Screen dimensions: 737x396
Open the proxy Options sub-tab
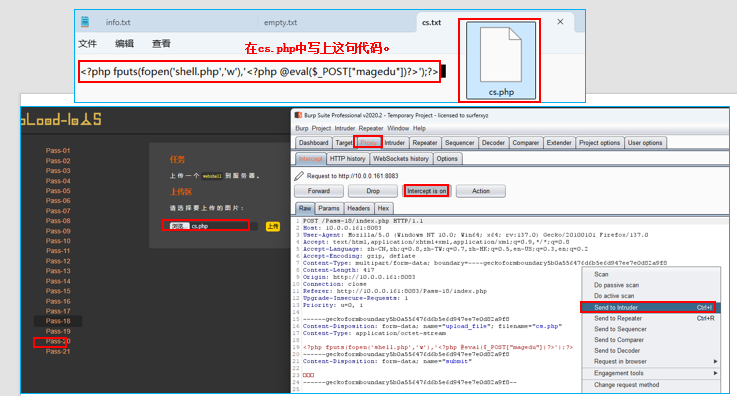tap(447, 159)
